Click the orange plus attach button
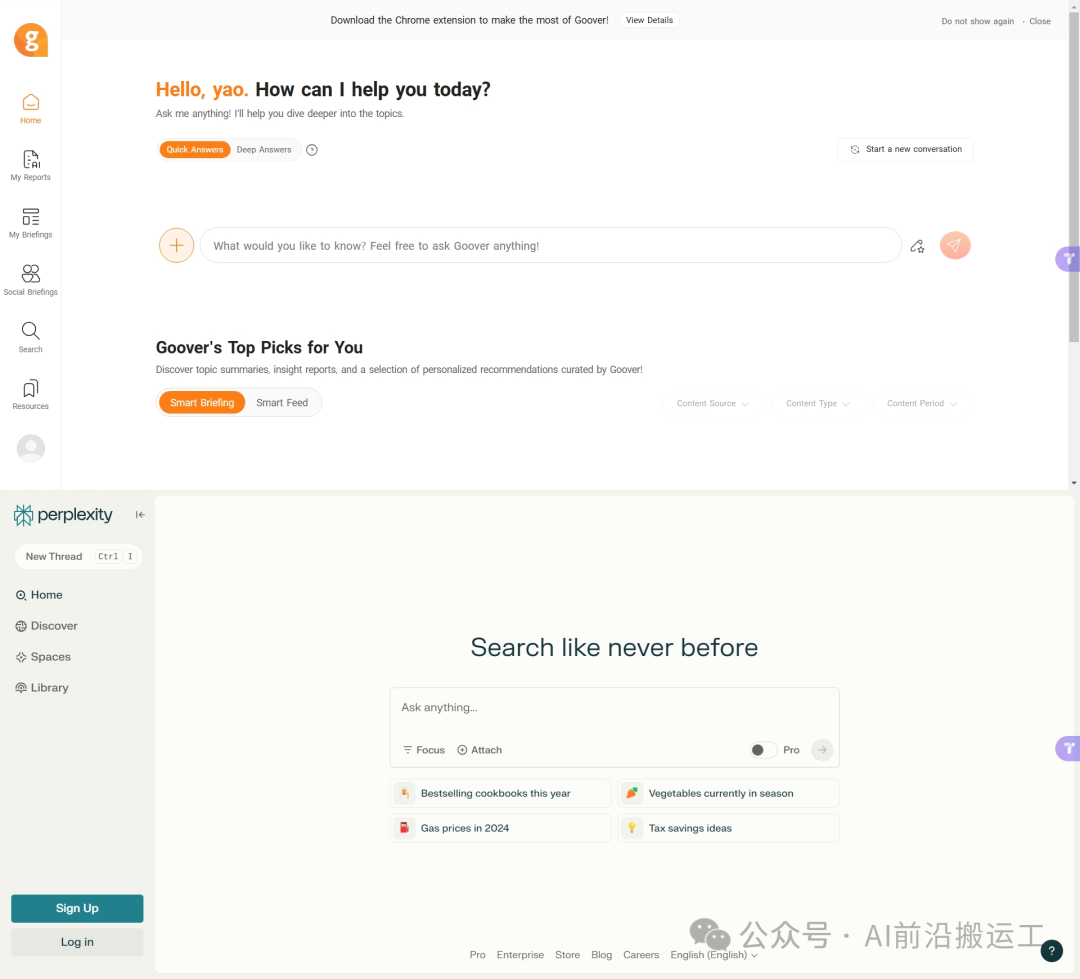The width and height of the screenshot is (1080, 979). (x=176, y=245)
